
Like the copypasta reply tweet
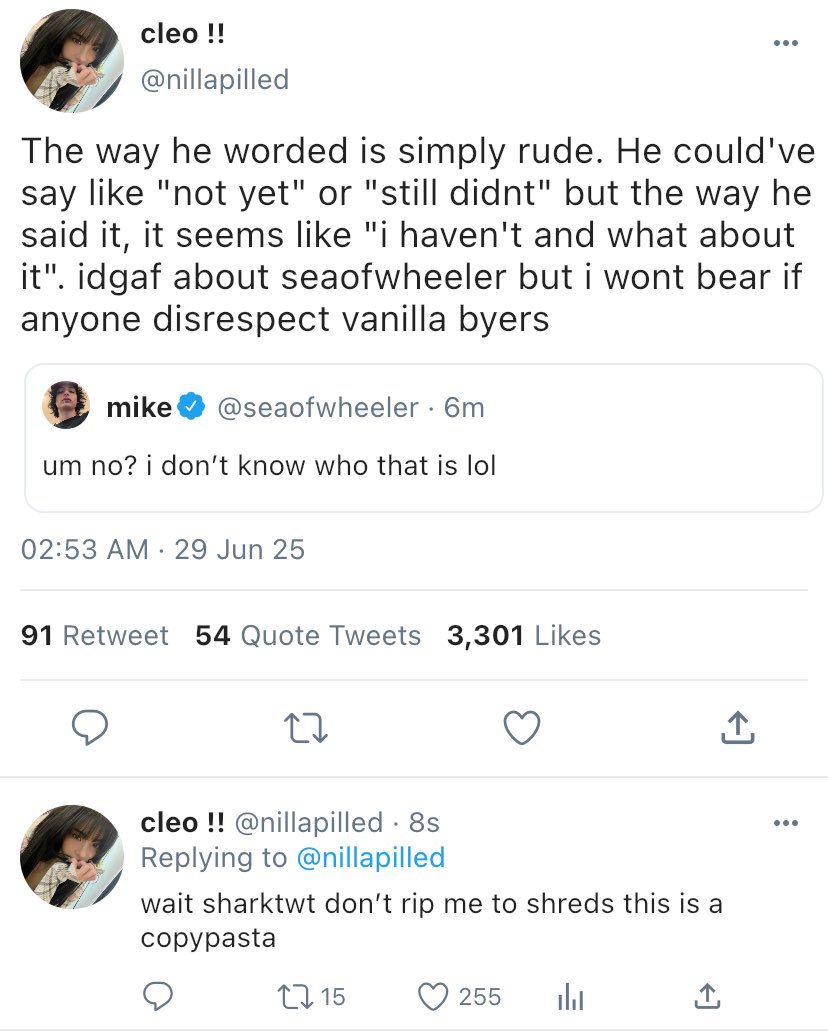point(433,996)
